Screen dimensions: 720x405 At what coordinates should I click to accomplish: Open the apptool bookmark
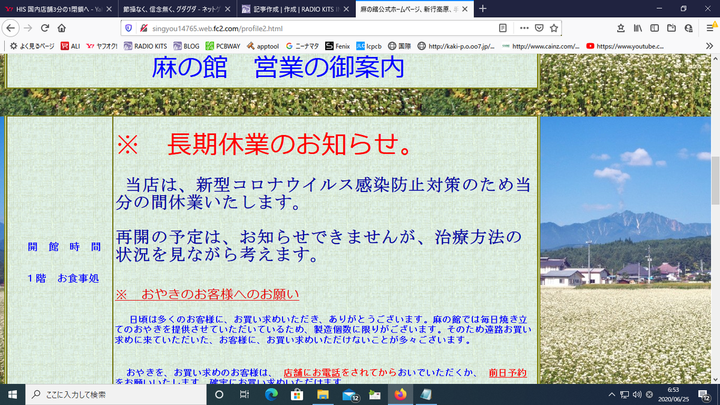coord(263,46)
